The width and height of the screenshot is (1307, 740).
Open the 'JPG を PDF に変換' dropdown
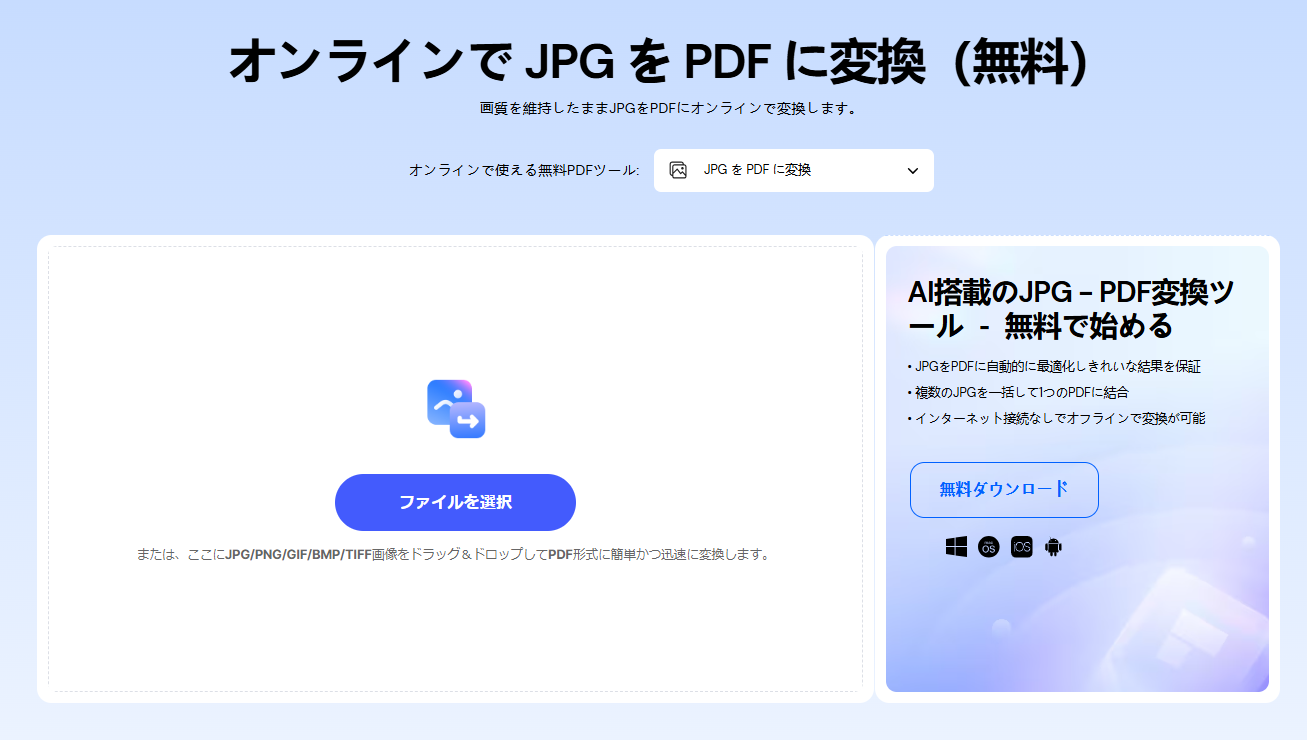793,170
